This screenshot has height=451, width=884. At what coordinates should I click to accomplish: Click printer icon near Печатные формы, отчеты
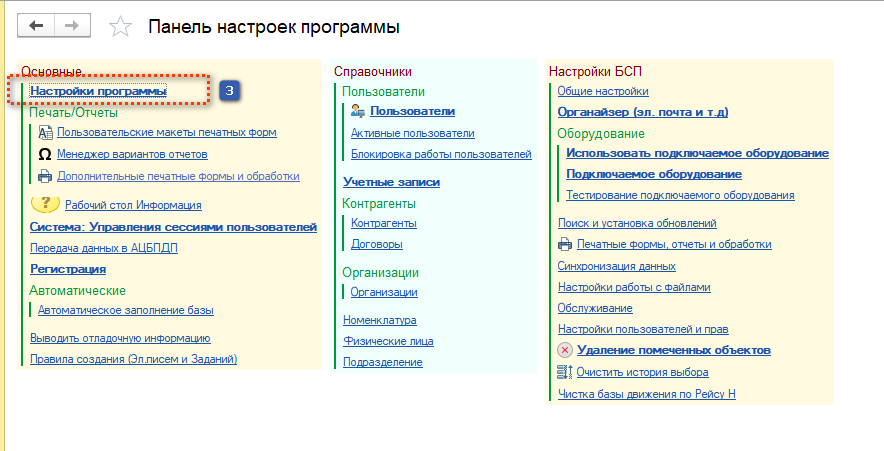click(565, 244)
